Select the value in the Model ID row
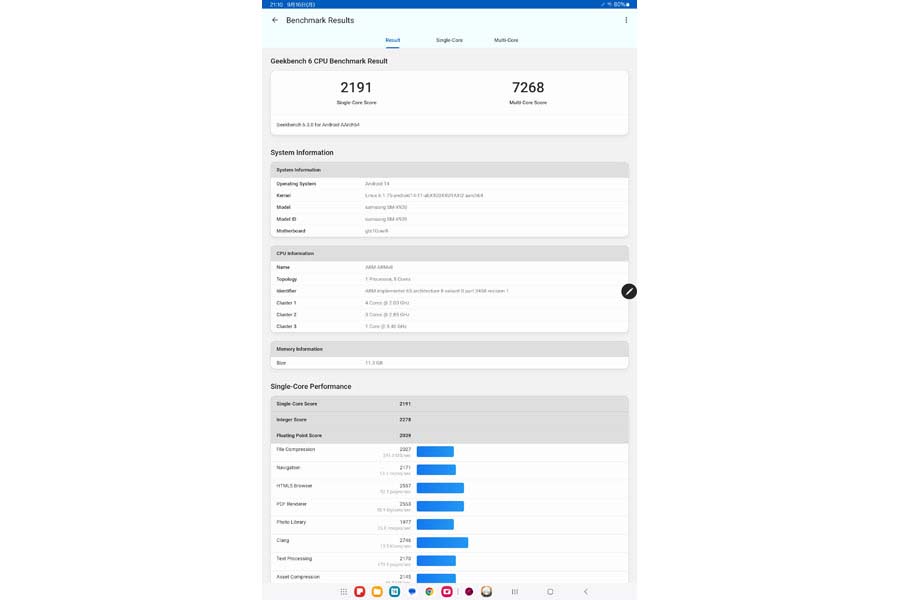The height and width of the screenshot is (600, 900). click(x=386, y=219)
